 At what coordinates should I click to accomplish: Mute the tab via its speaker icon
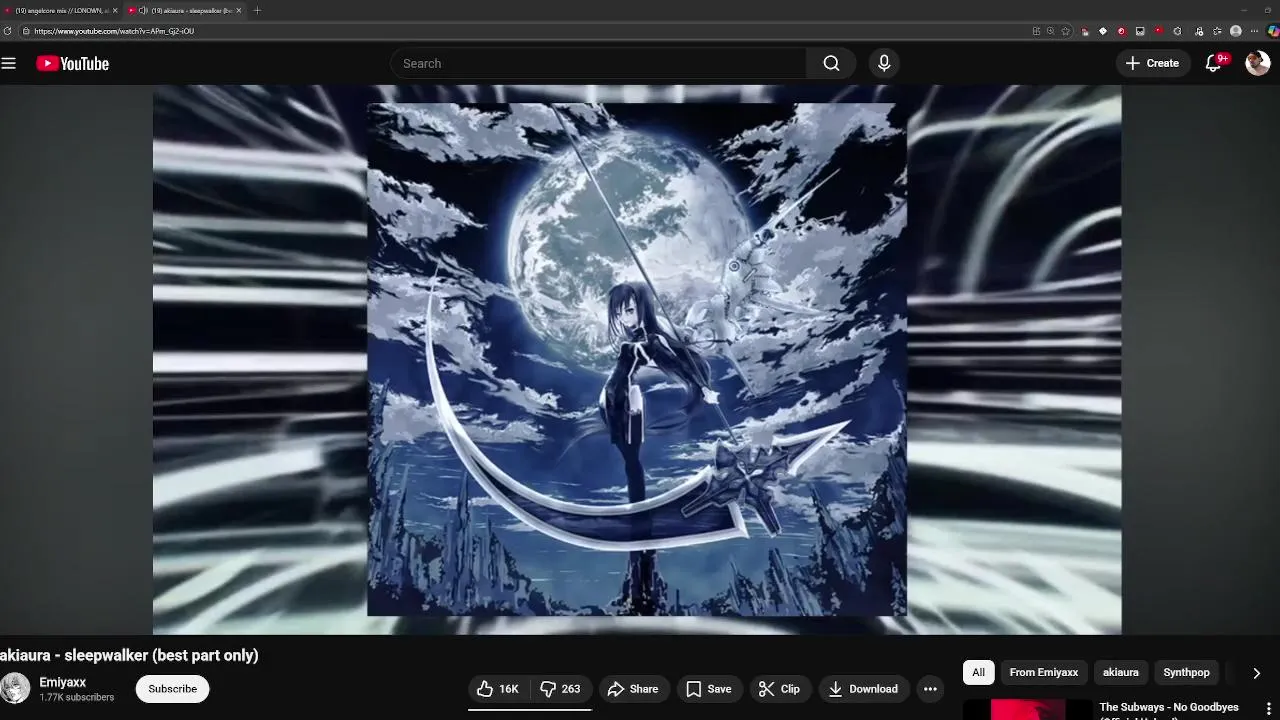[144, 10]
